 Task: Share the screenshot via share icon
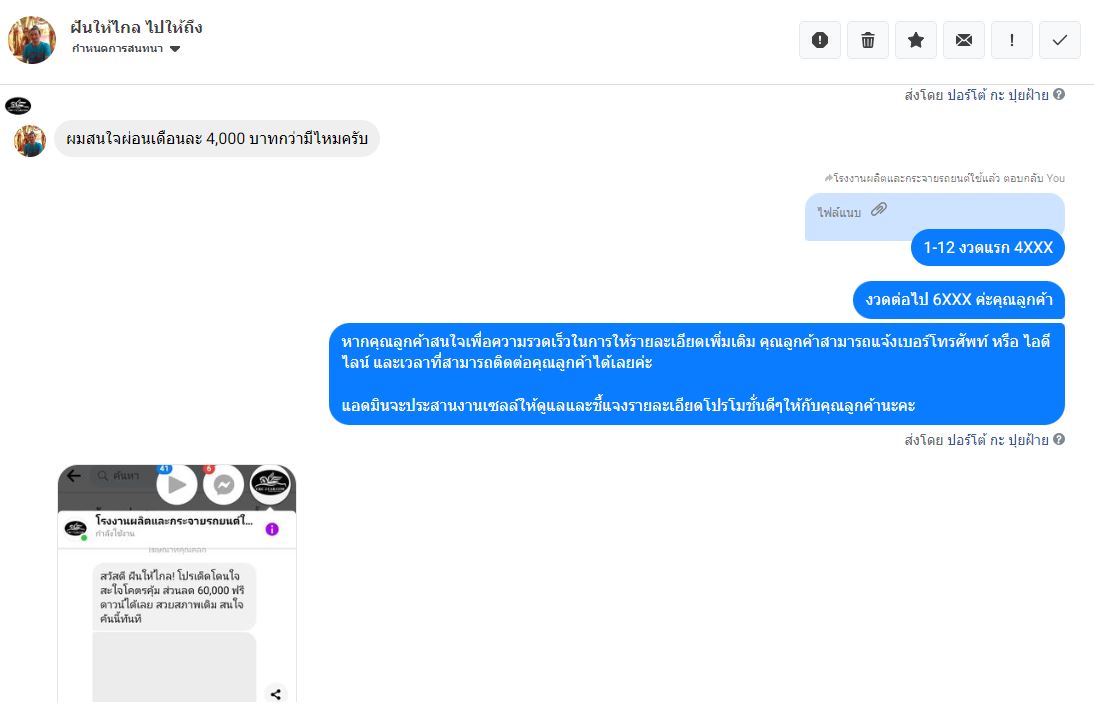tap(276, 694)
